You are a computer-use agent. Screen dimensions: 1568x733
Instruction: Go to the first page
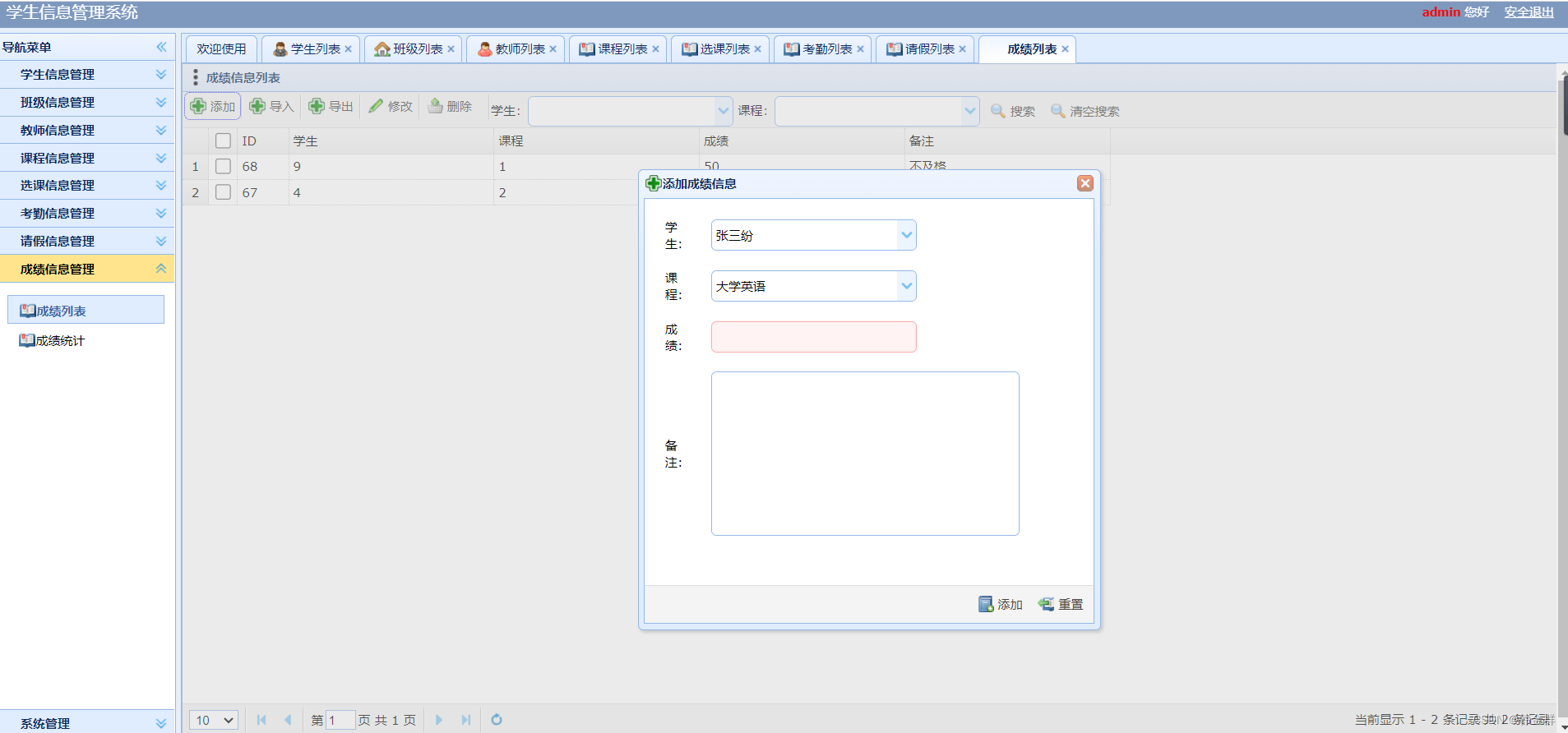click(261, 720)
